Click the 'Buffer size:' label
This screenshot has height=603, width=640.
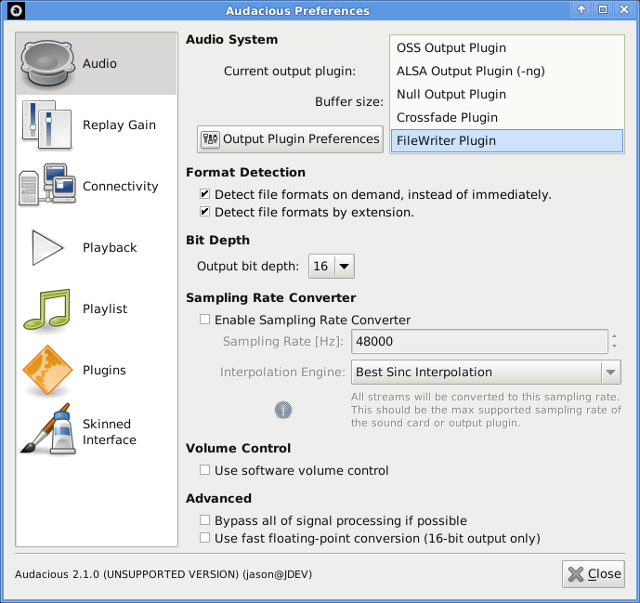point(349,102)
